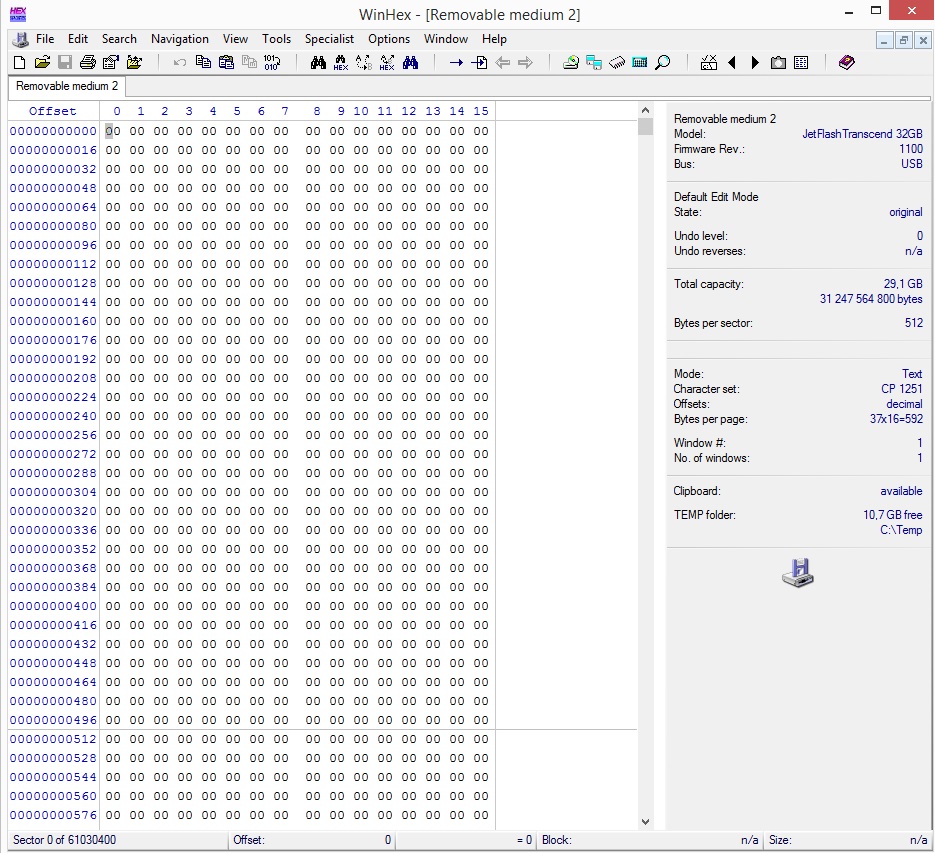Open Disk with the drive and CD icon
The image size is (935, 853).
click(571, 63)
